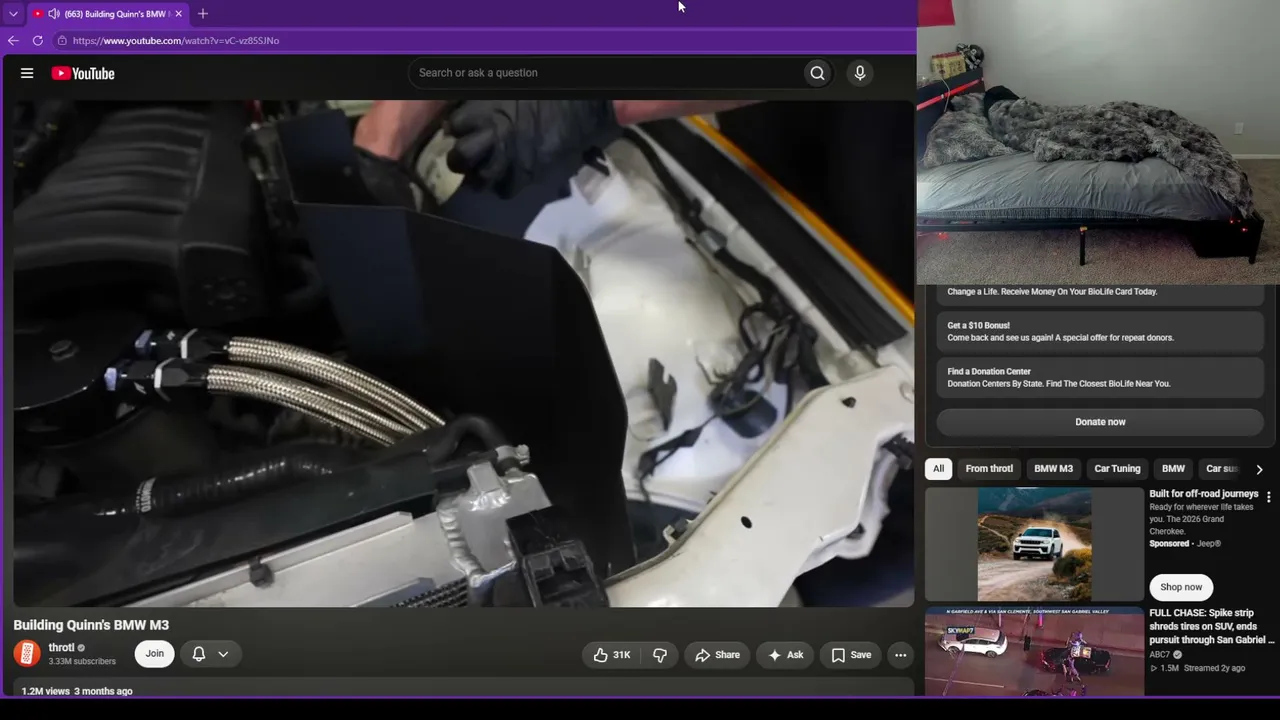Open the FULL CHASE video thumbnail
This screenshot has height=720, width=1280.
pos(1034,651)
